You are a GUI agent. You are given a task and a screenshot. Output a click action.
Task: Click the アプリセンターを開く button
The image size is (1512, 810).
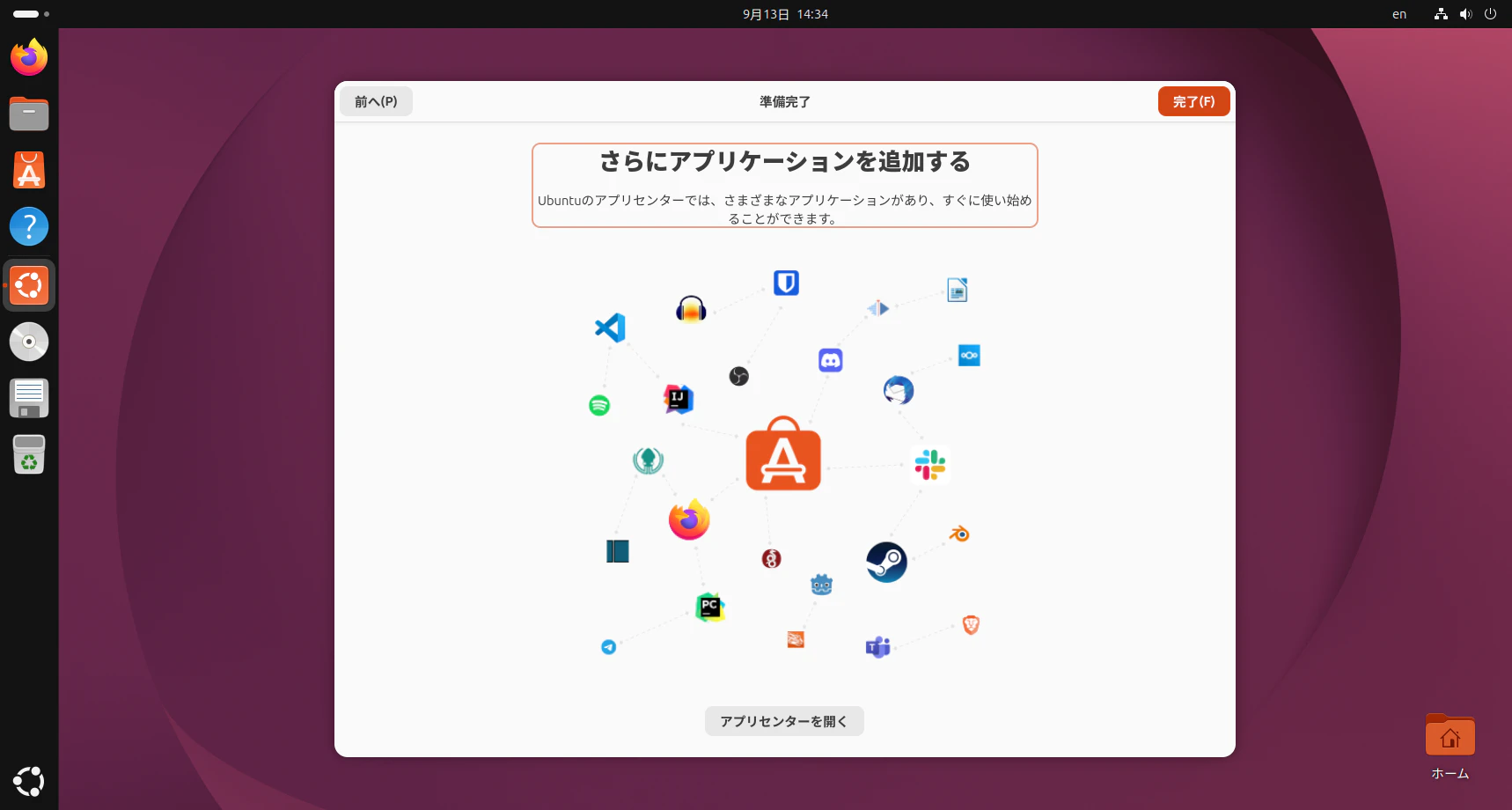pos(784,721)
